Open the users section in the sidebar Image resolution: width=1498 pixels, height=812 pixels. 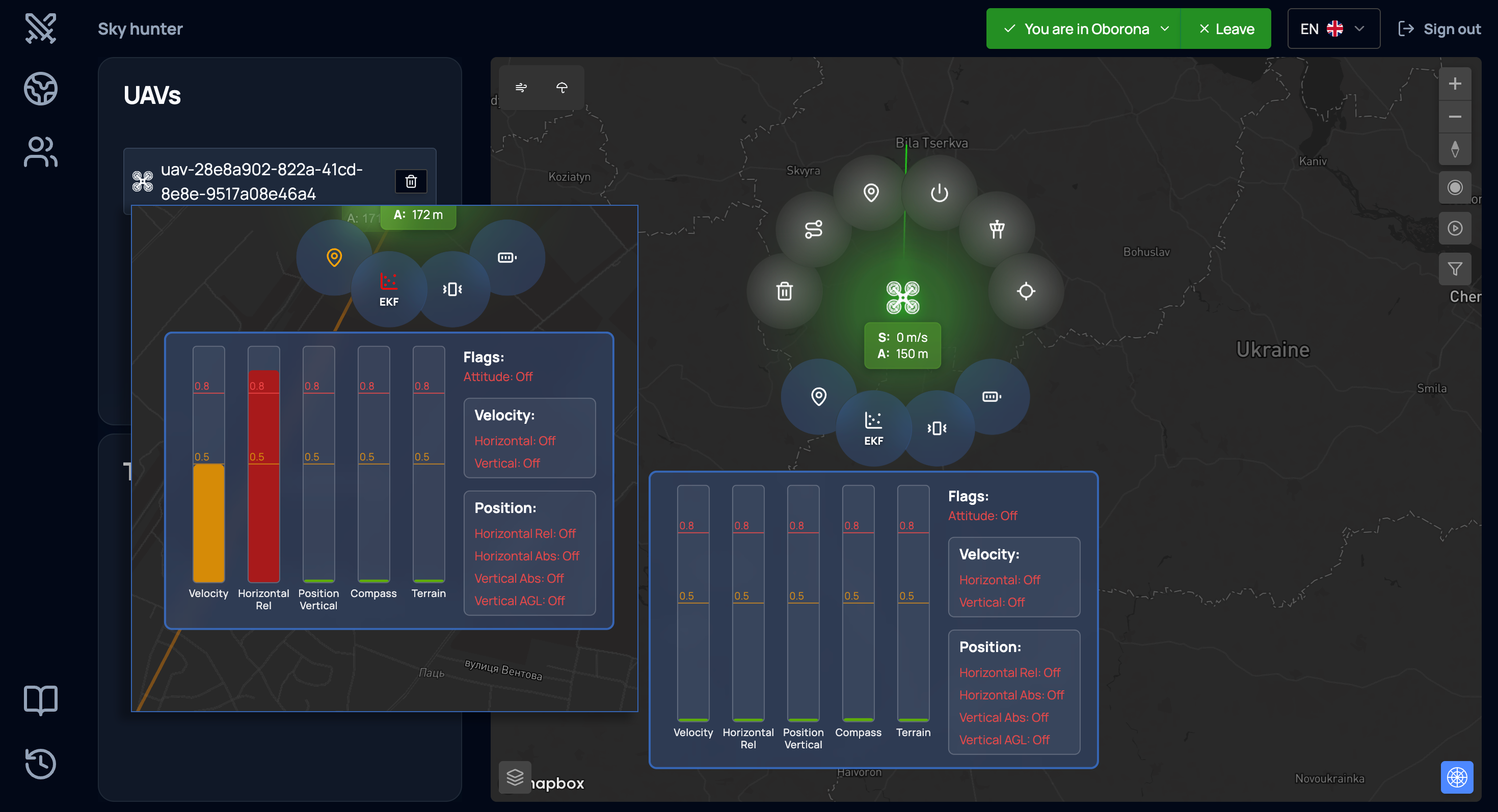tap(41, 152)
